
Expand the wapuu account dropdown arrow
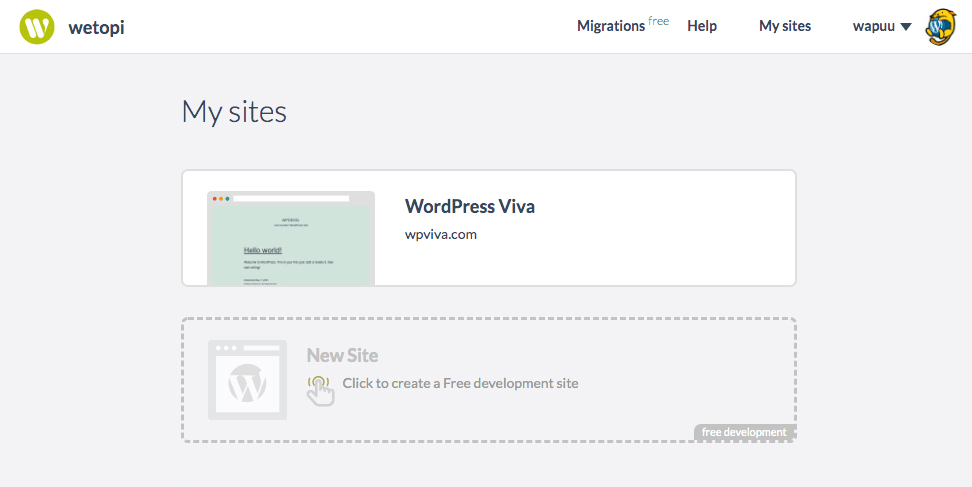coord(906,27)
